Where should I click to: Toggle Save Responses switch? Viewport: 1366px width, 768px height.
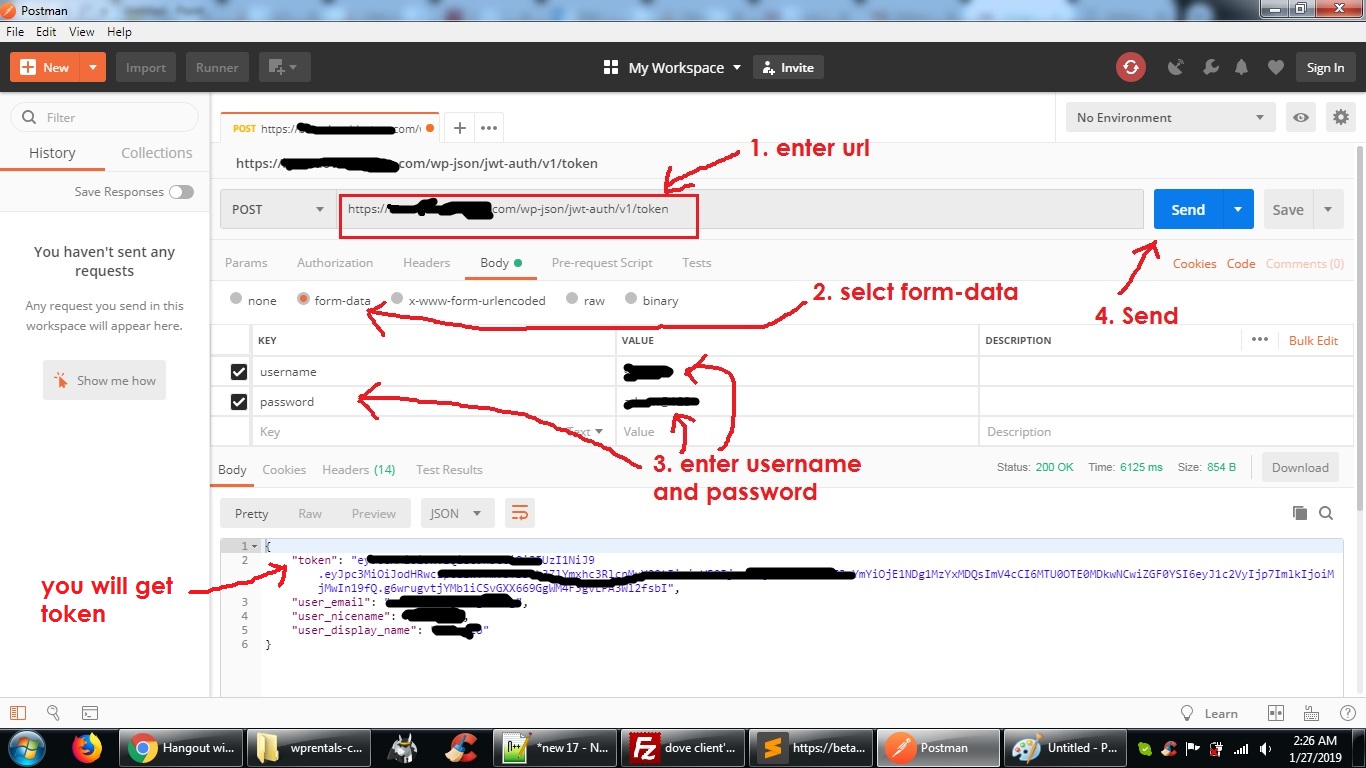tap(181, 192)
